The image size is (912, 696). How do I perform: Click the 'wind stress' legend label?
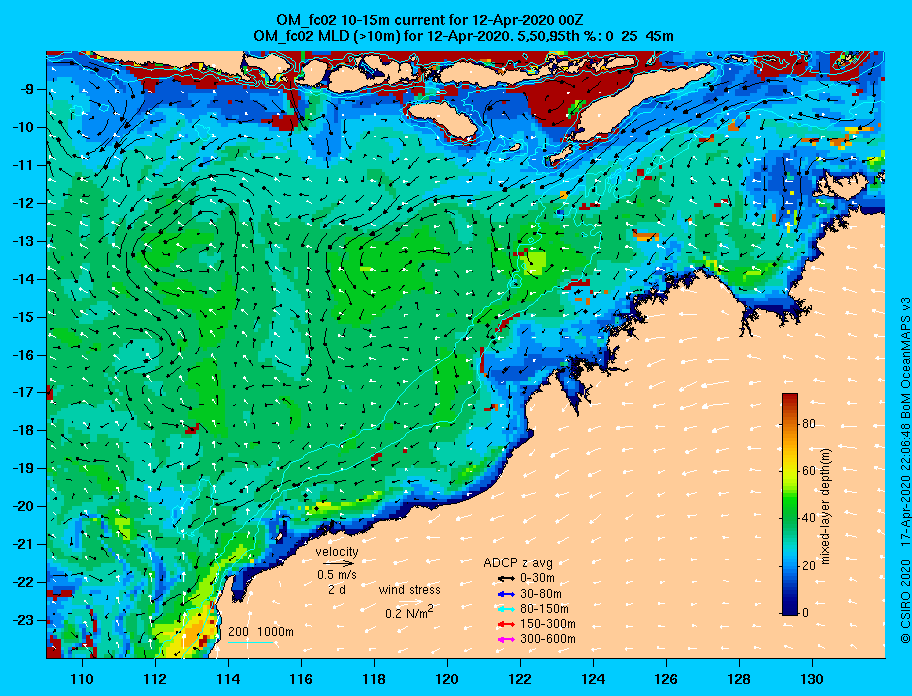pyautogui.click(x=409, y=590)
